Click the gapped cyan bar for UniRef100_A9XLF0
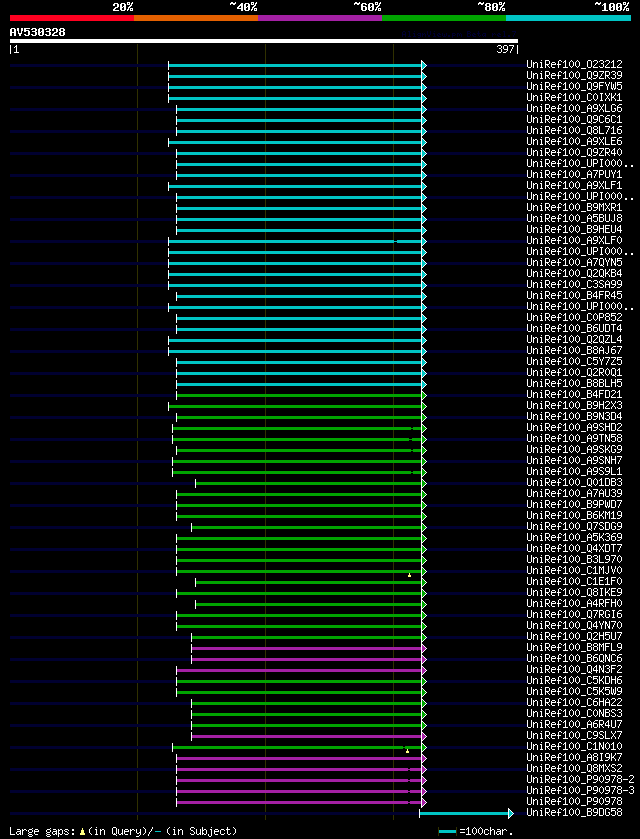This screenshot has height=839, width=640. click(298, 241)
